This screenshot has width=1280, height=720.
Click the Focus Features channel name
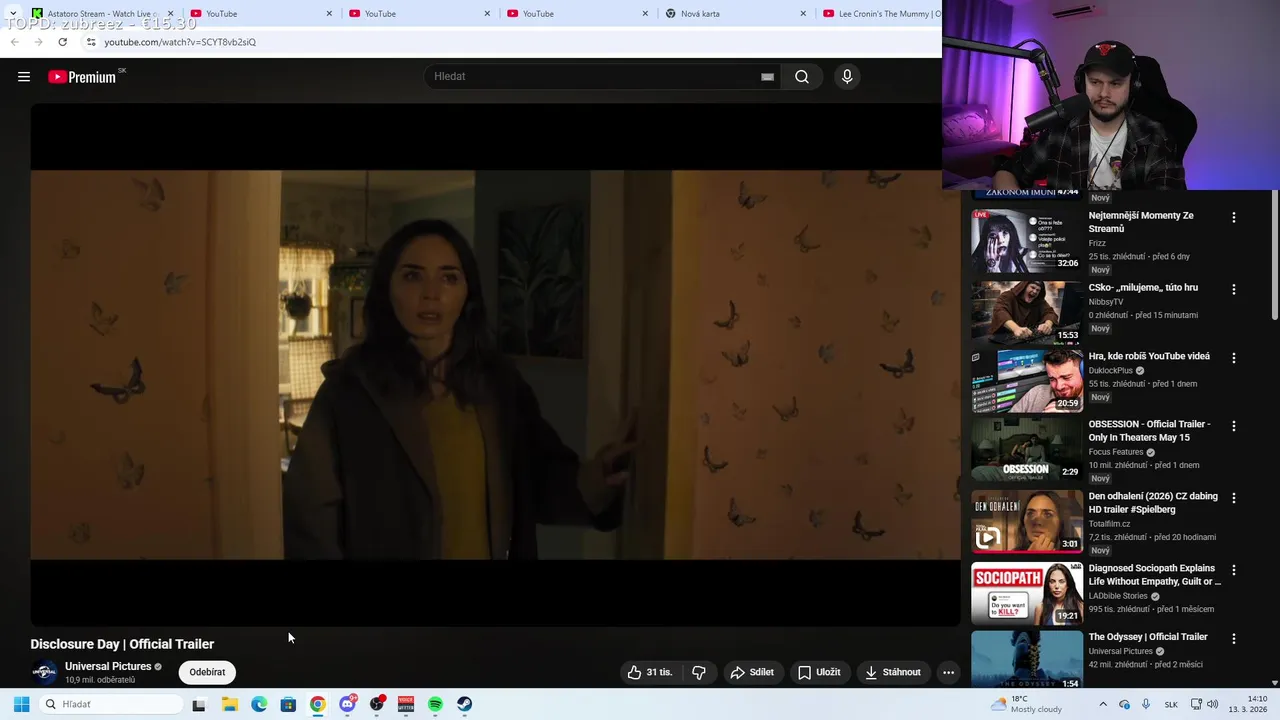click(x=1116, y=452)
